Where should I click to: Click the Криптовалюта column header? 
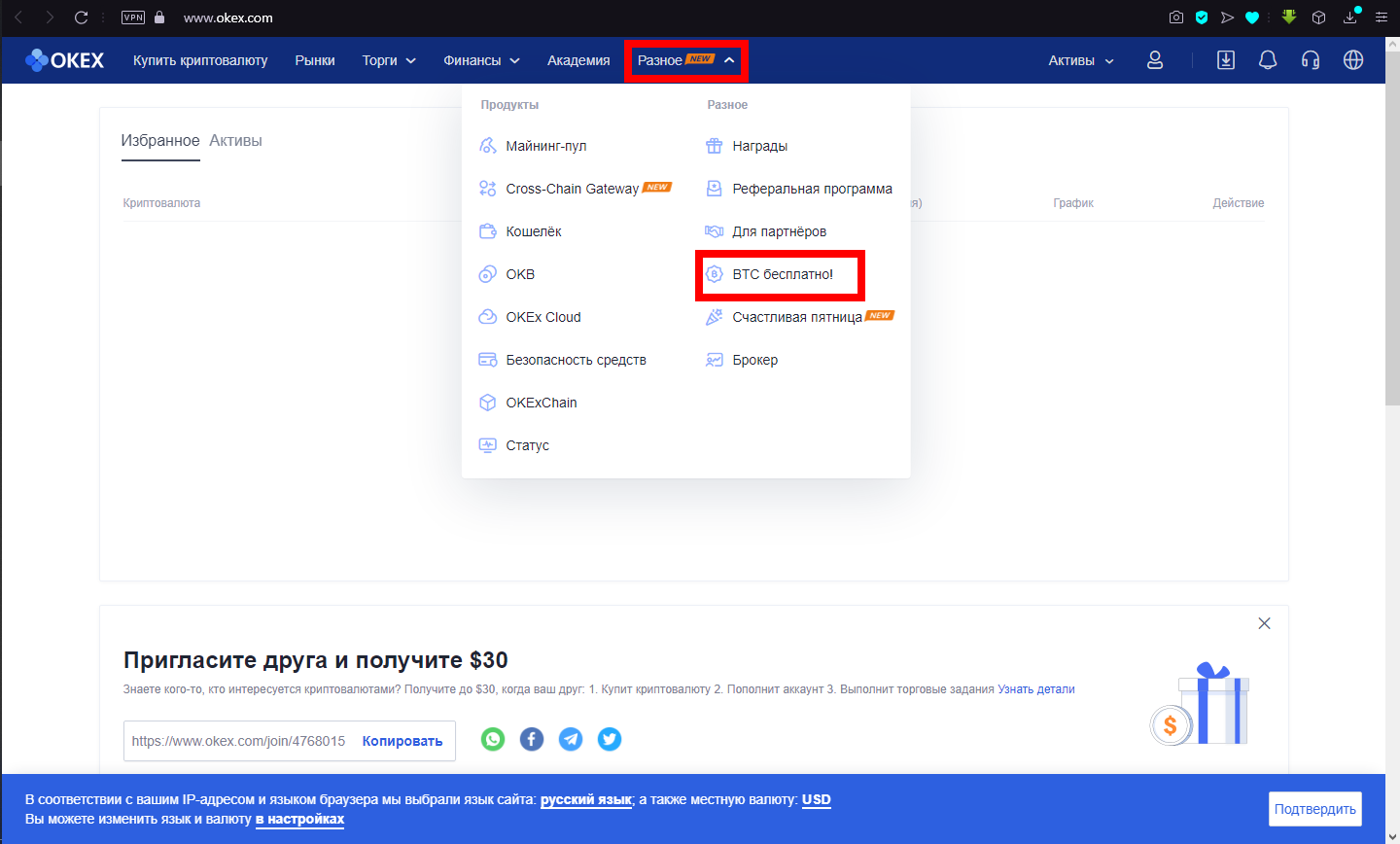(161, 203)
